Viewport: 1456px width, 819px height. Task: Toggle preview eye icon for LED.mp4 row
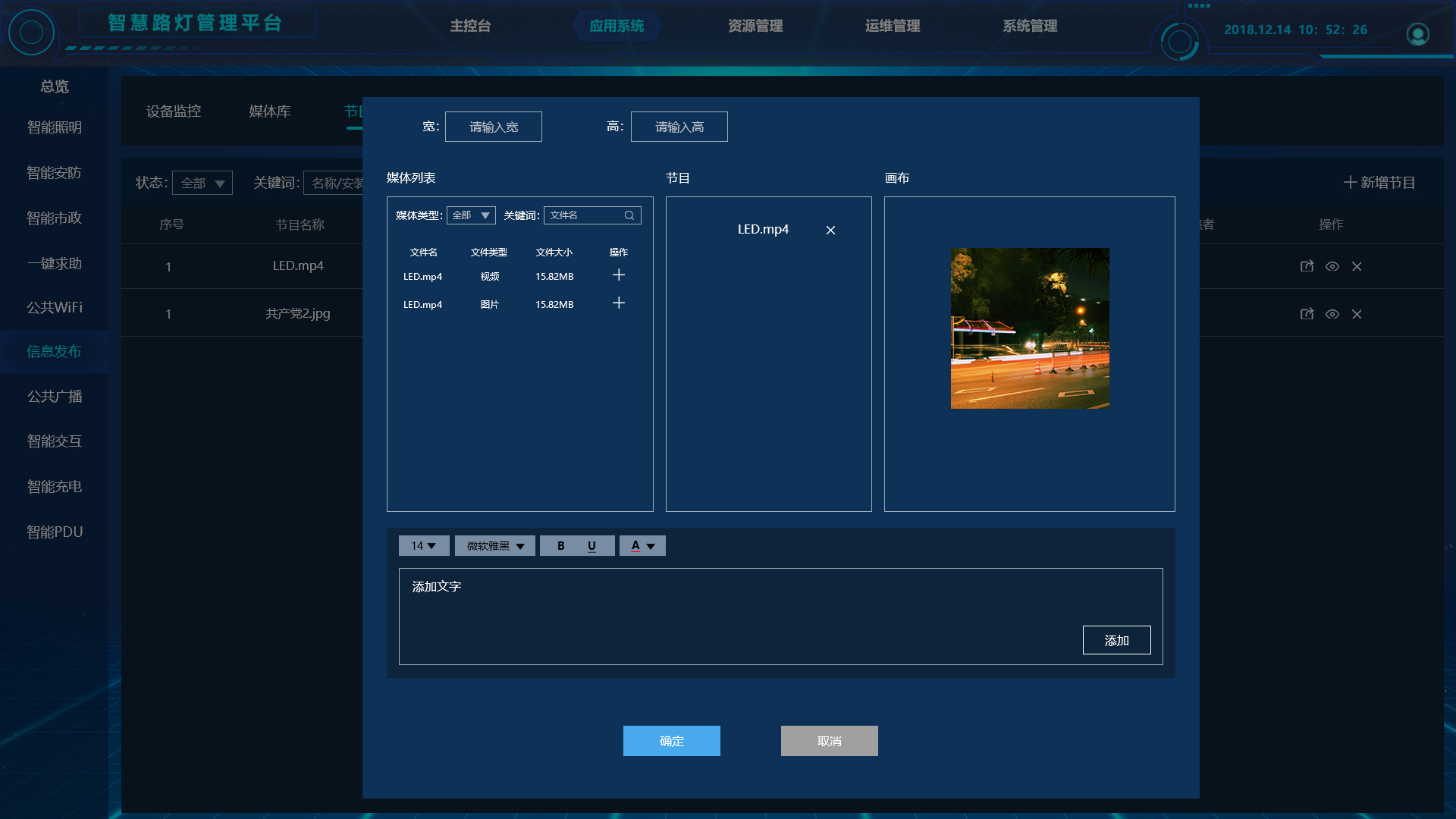(1332, 266)
